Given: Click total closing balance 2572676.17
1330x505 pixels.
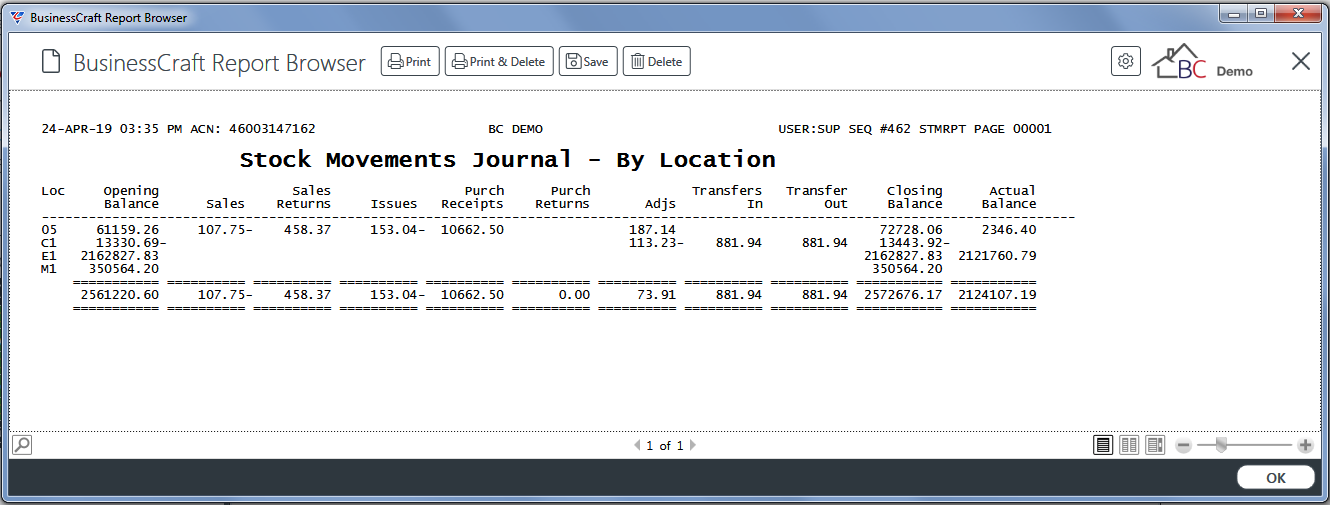Looking at the screenshot, I should 903,295.
